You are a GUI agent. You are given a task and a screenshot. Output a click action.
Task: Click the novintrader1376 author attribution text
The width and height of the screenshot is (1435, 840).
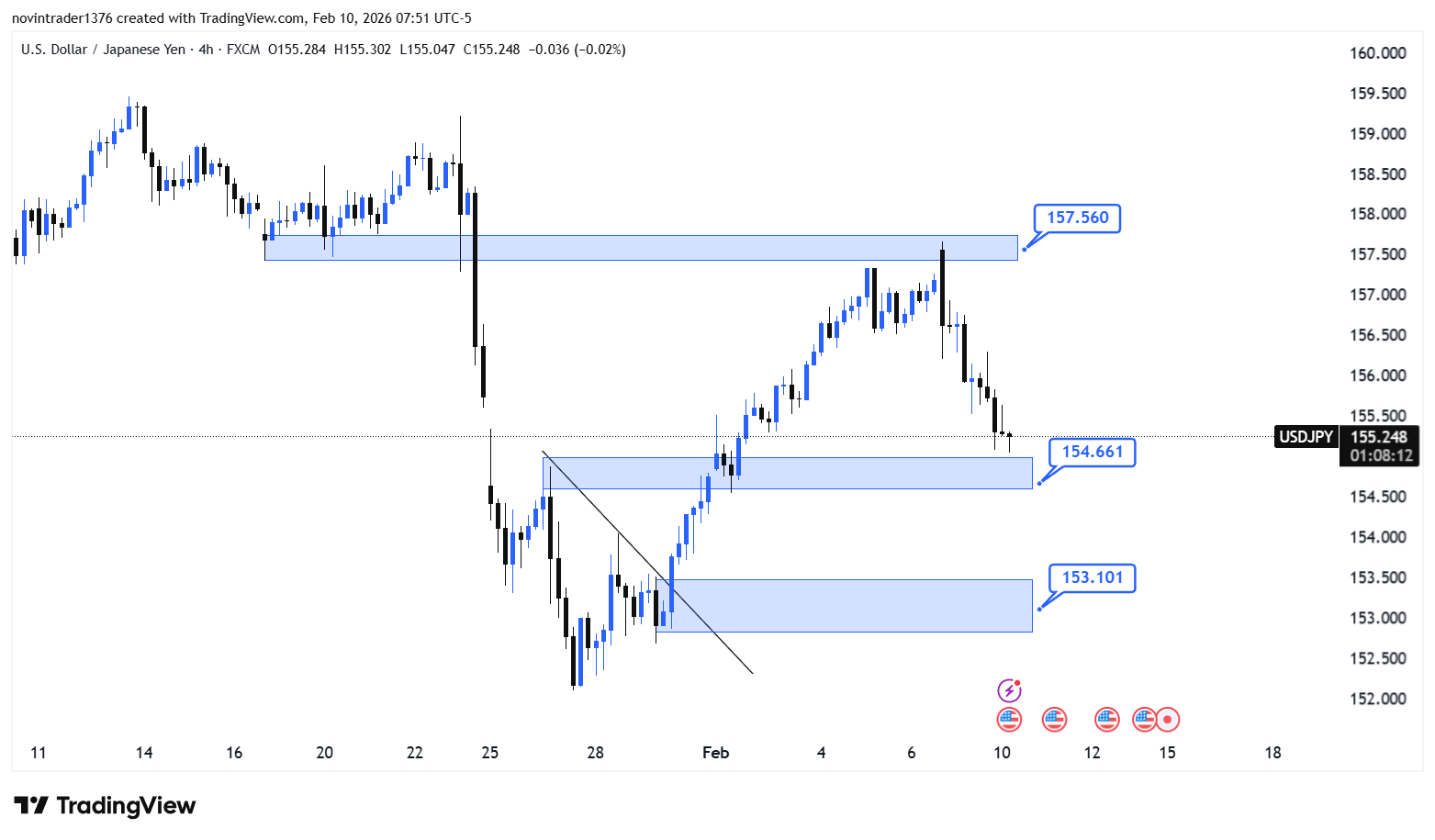tap(62, 18)
